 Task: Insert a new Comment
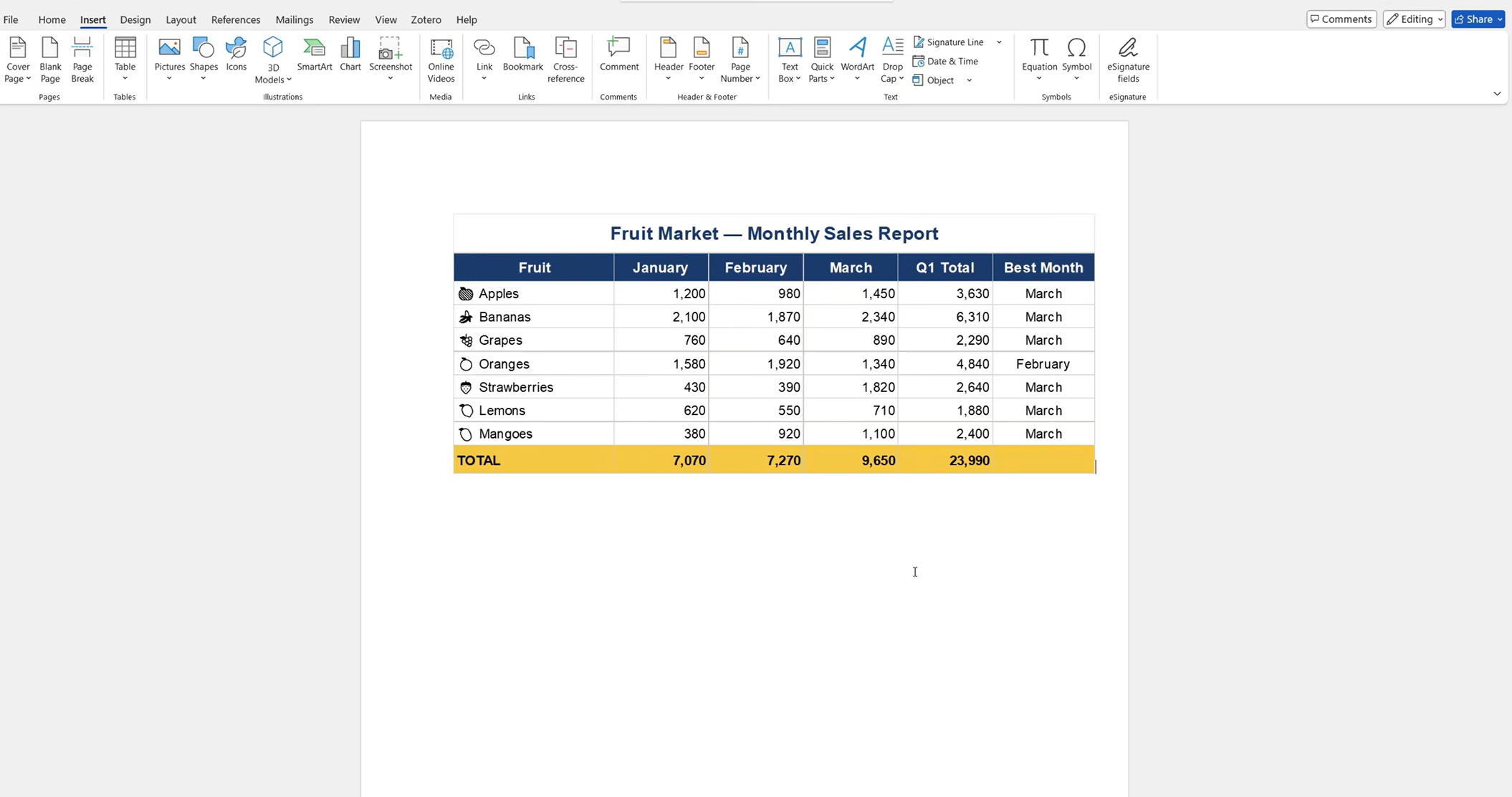pos(619,56)
